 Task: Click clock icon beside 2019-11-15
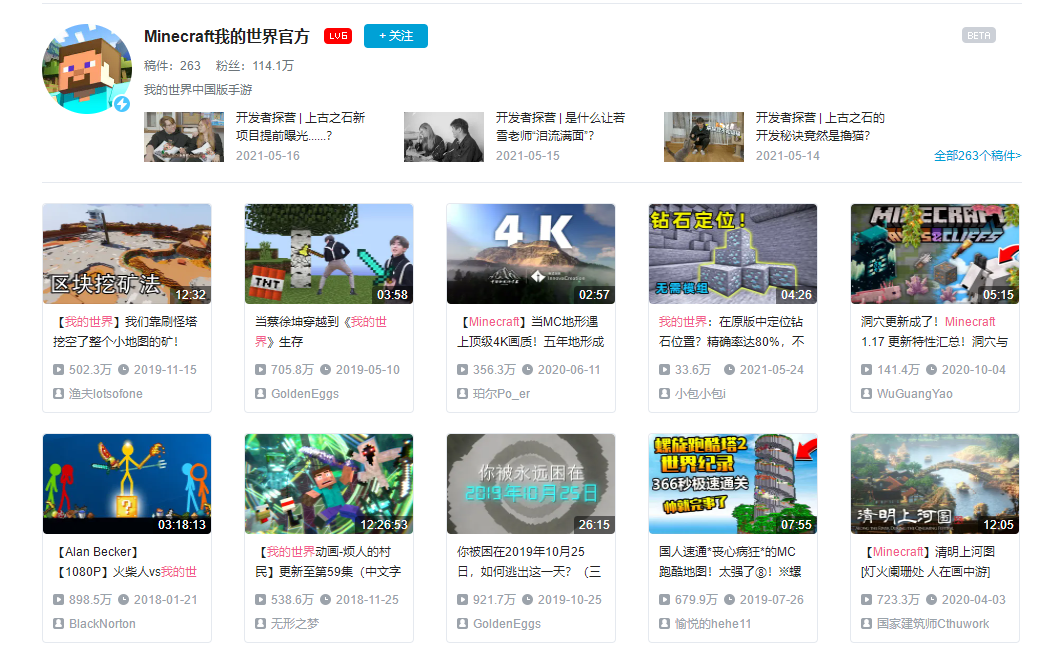point(124,369)
